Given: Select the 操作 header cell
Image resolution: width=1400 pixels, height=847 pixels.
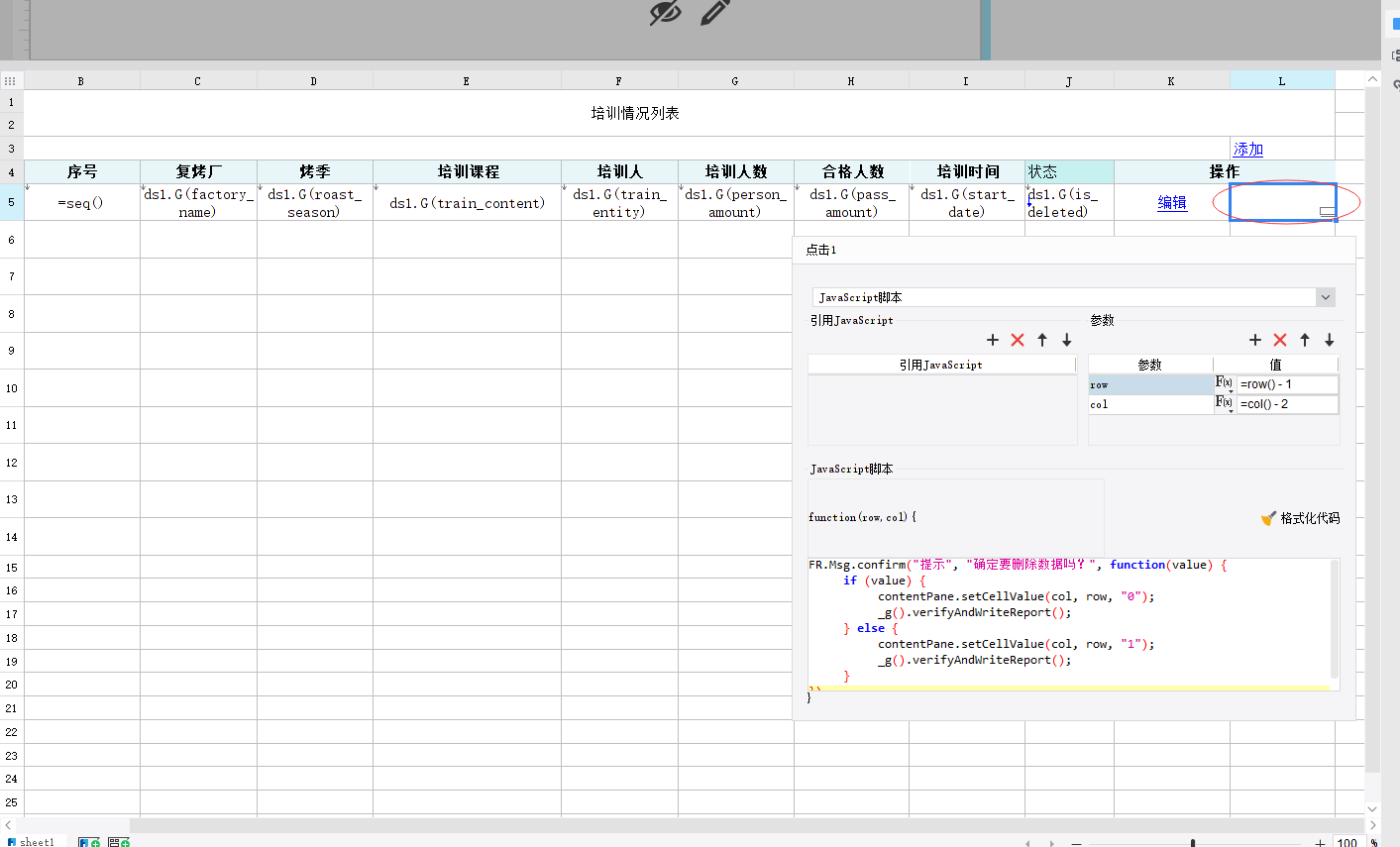Looking at the screenshot, I should [x=1225, y=172].
